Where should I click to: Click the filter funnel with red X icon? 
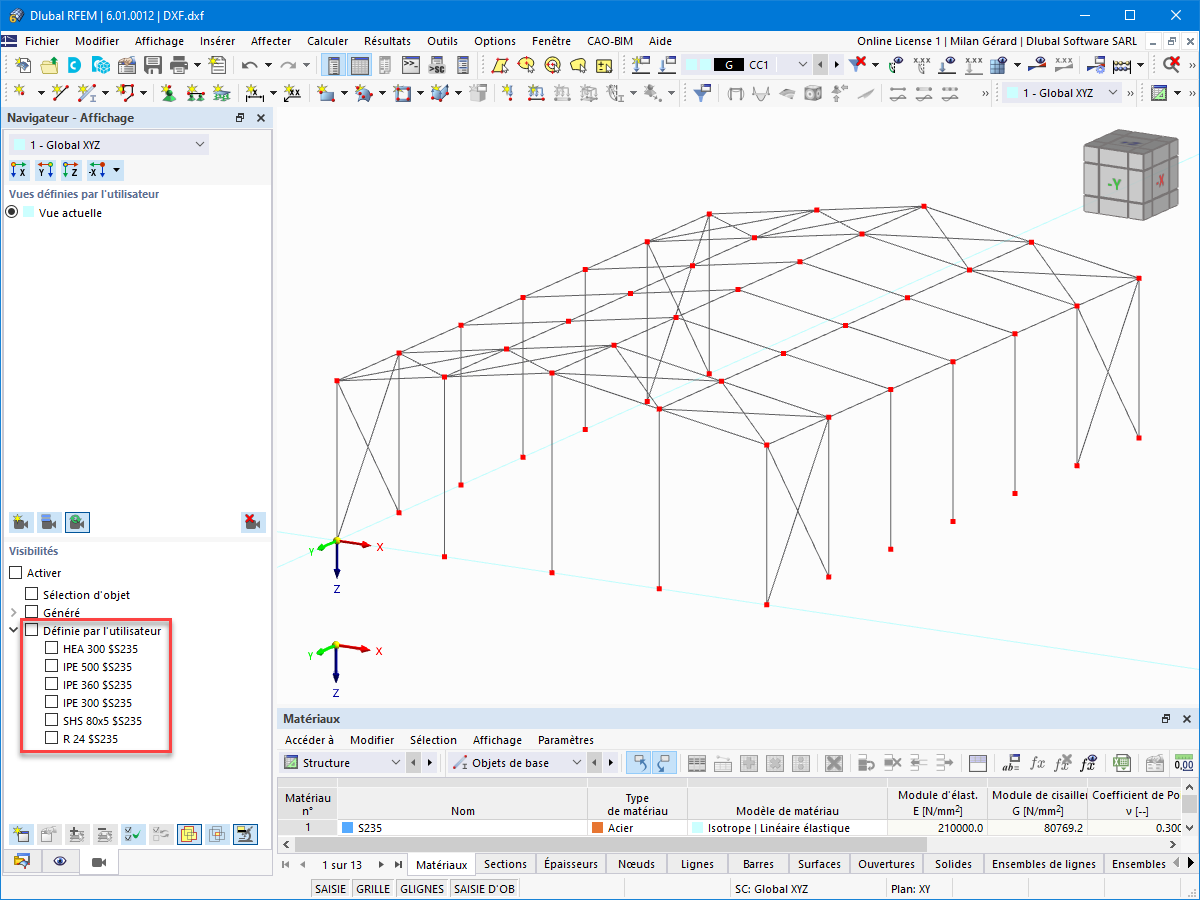(857, 65)
